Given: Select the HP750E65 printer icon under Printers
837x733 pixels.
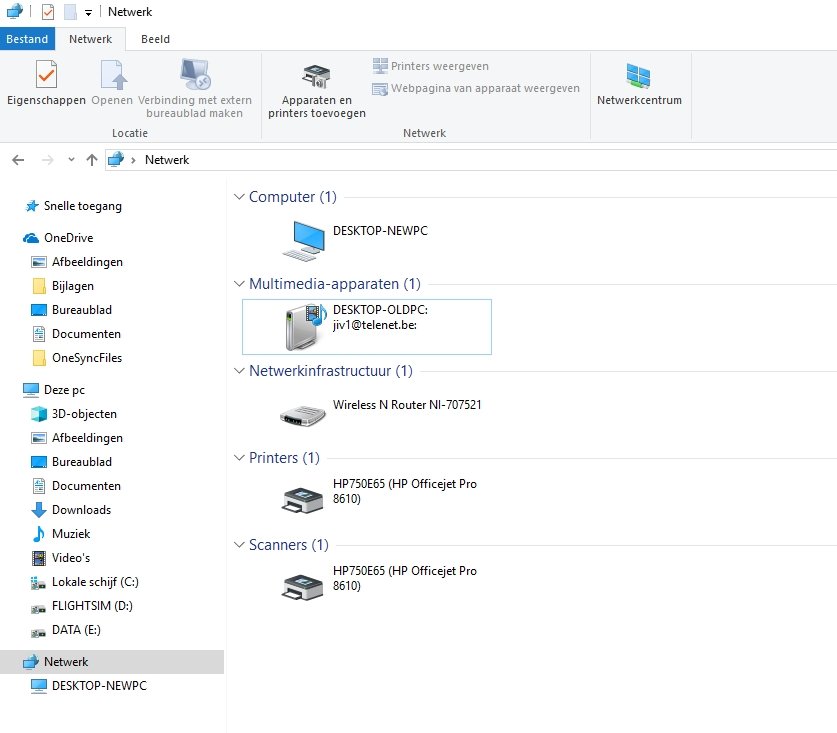Looking at the screenshot, I should [303, 500].
